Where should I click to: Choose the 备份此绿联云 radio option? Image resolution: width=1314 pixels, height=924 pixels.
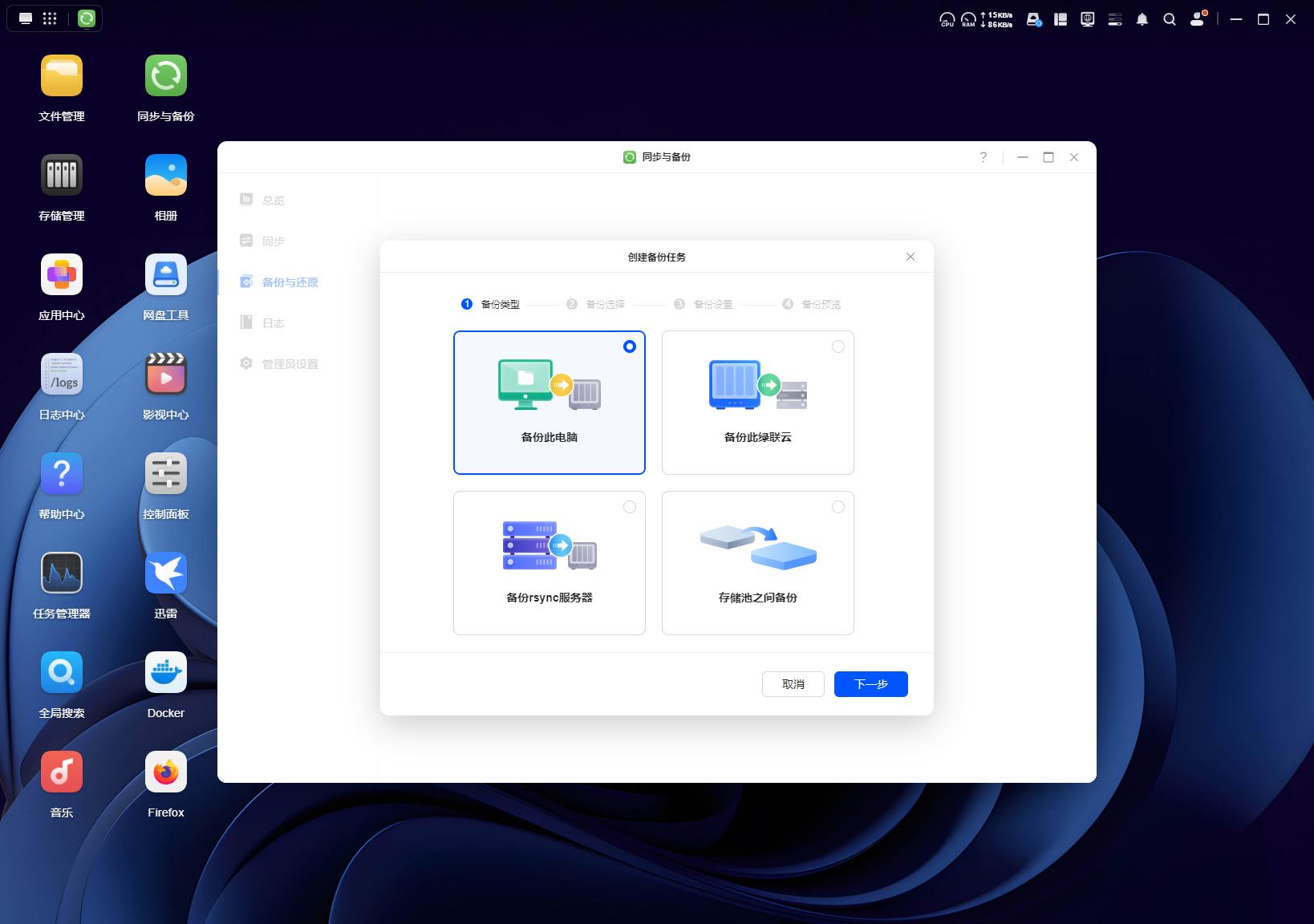838,346
